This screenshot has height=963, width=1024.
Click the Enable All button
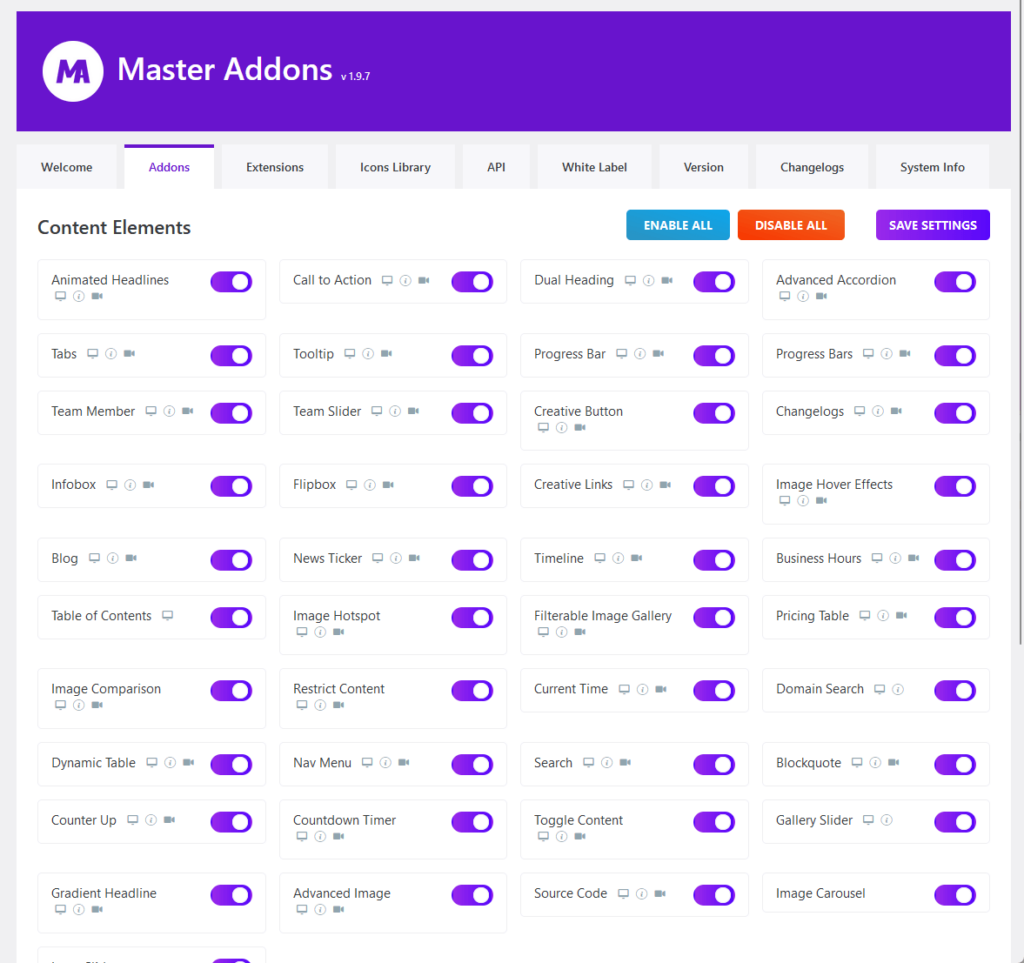pyautogui.click(x=678, y=225)
